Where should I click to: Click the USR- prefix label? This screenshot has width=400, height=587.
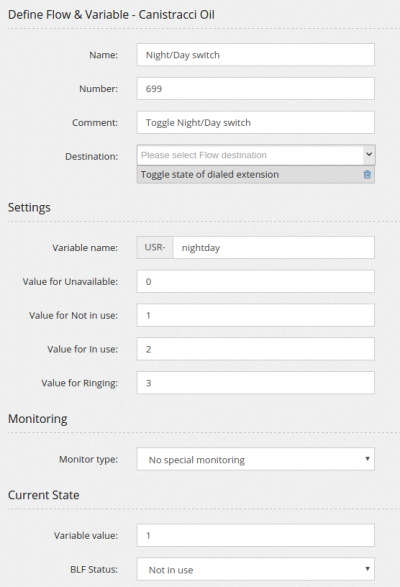[155, 247]
